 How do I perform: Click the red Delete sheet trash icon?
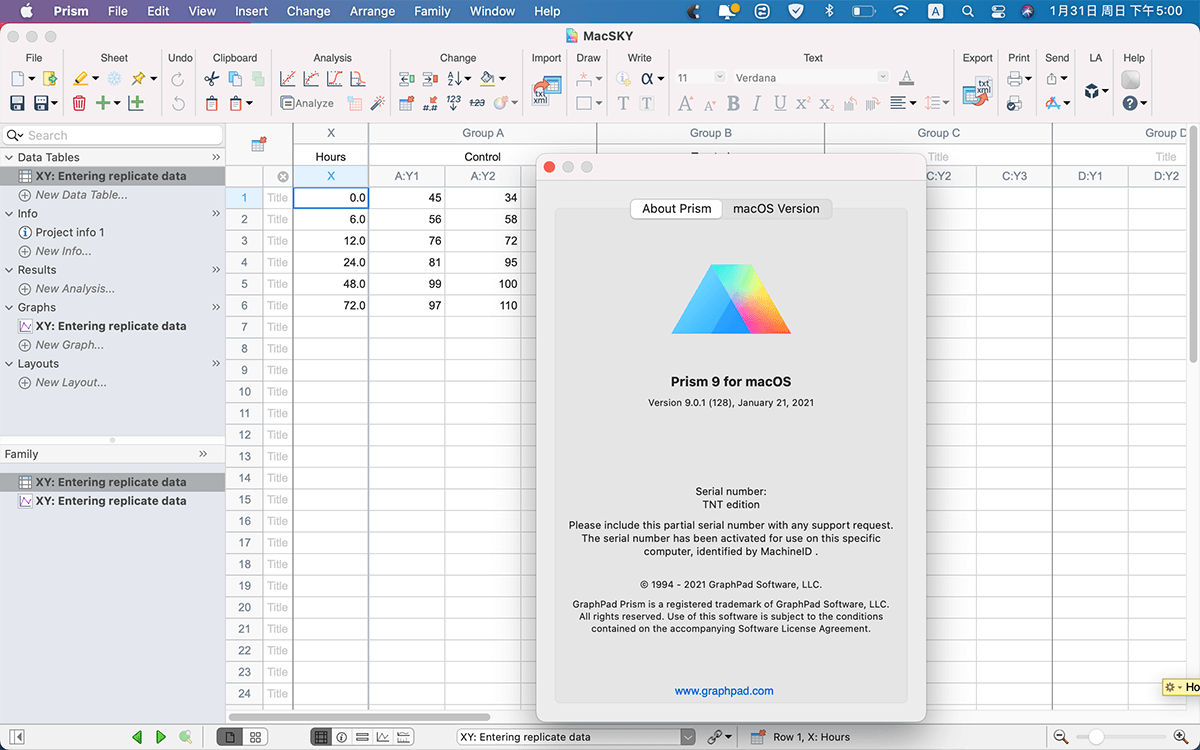click(x=79, y=102)
